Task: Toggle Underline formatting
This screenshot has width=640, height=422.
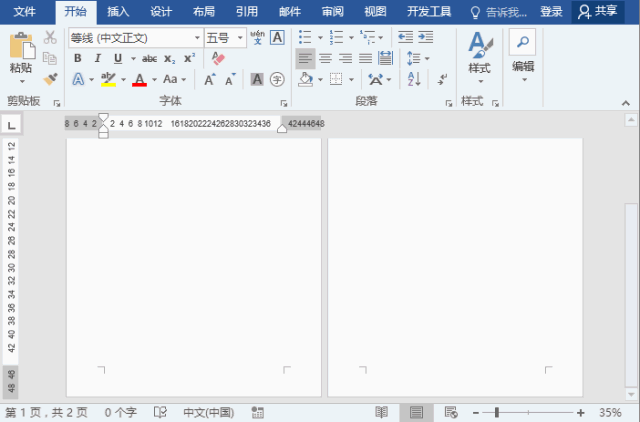Action: point(118,58)
